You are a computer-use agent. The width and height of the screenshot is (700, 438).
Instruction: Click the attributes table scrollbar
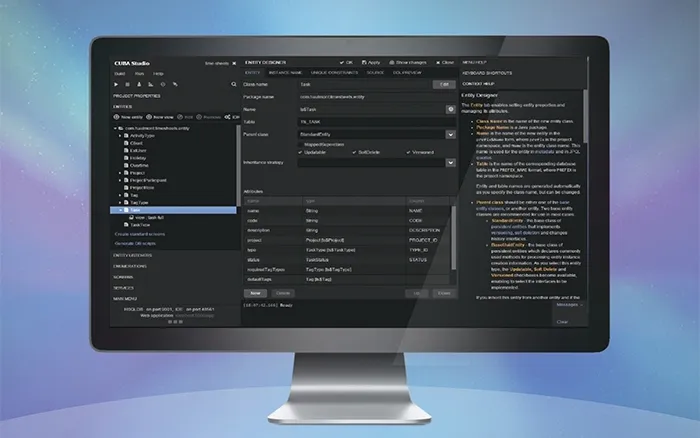point(454,238)
